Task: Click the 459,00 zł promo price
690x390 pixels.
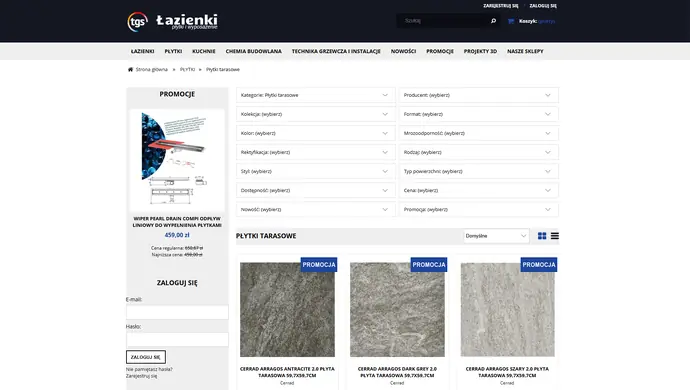Action: 177,235
